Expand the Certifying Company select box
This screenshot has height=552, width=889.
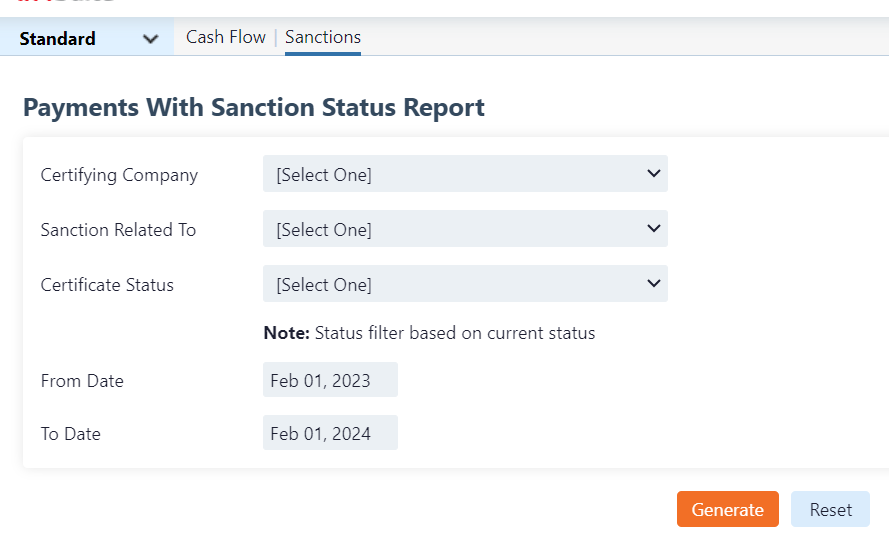(x=465, y=174)
